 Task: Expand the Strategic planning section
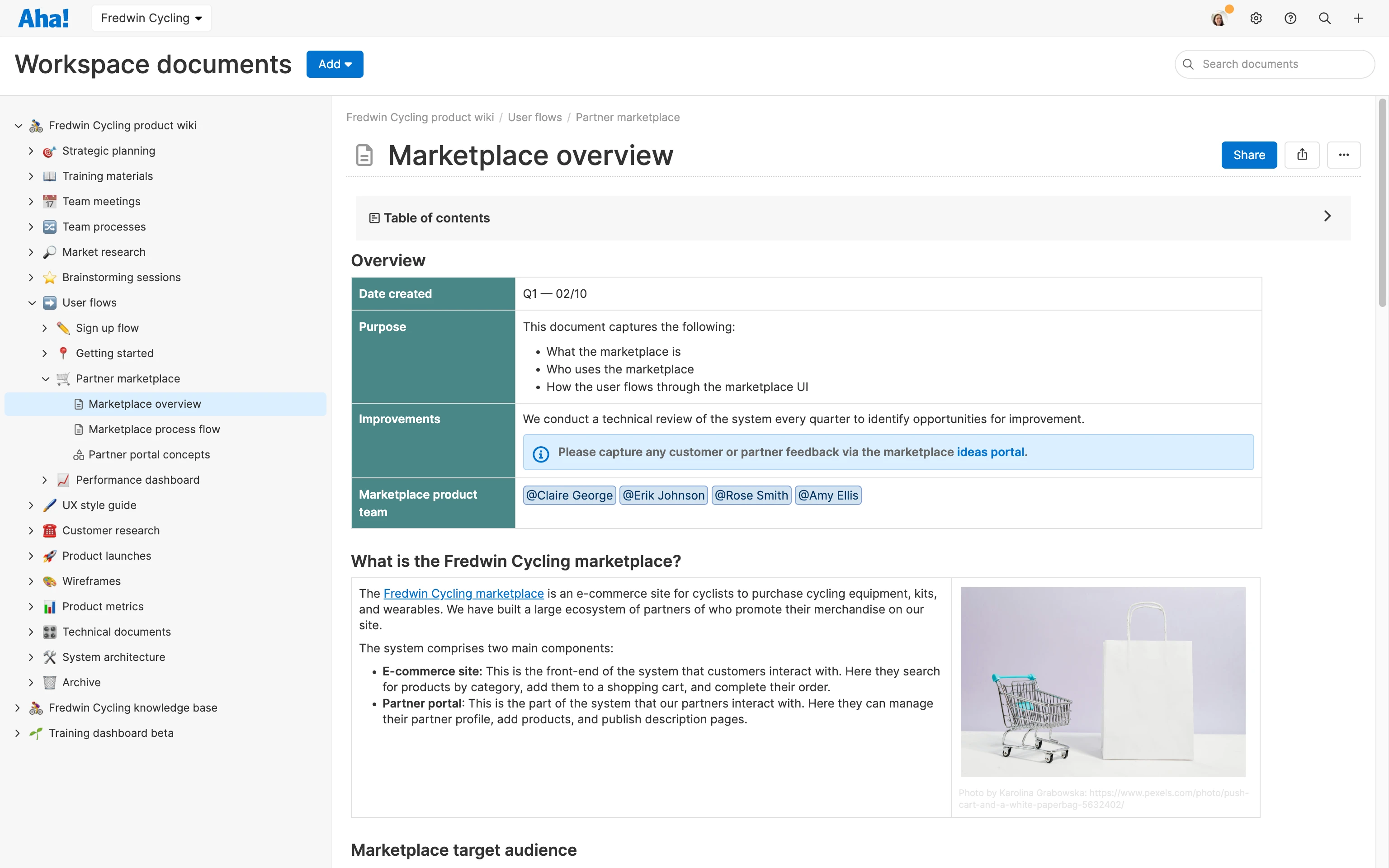(31, 151)
